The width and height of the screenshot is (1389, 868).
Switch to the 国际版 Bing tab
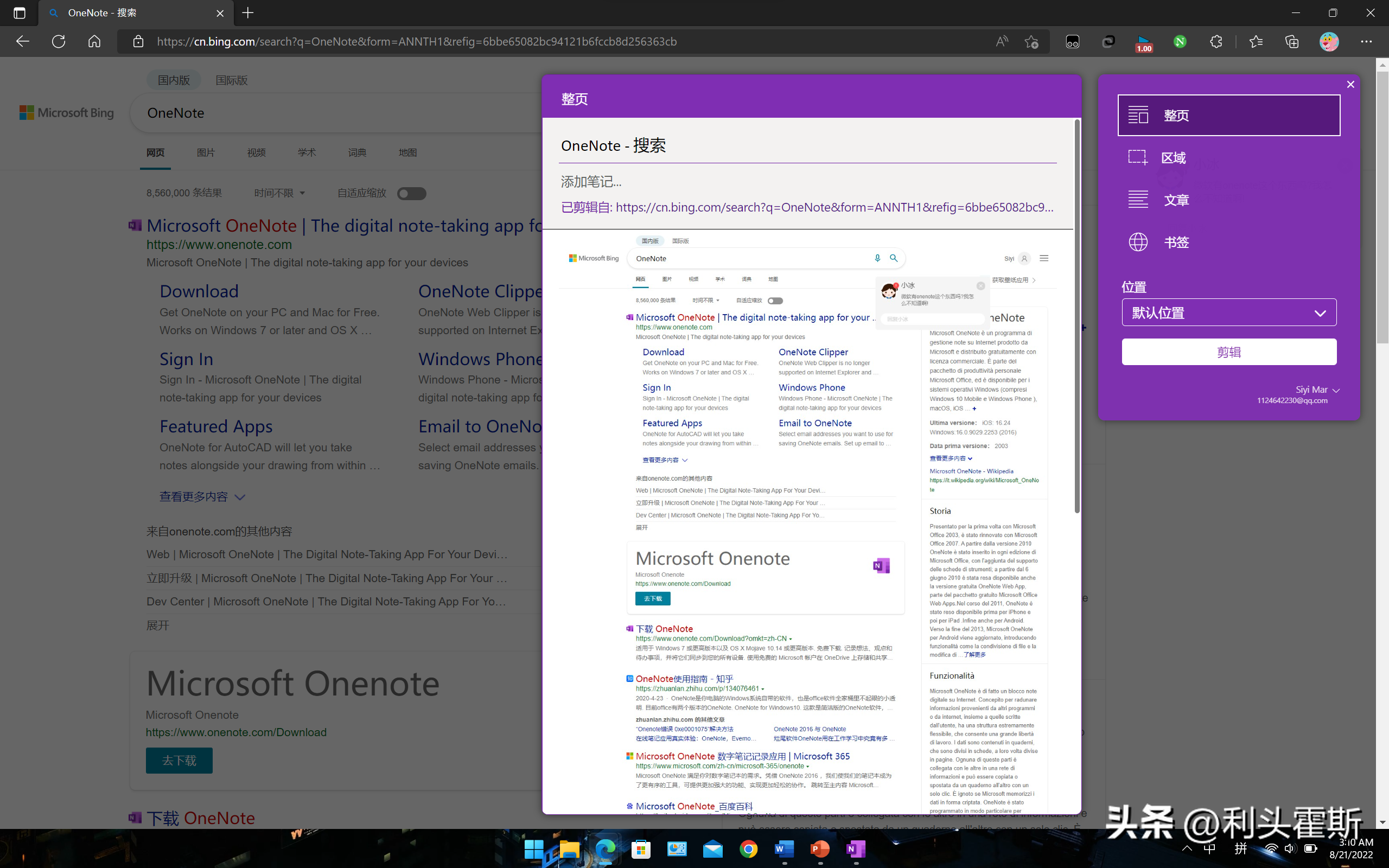(x=231, y=80)
